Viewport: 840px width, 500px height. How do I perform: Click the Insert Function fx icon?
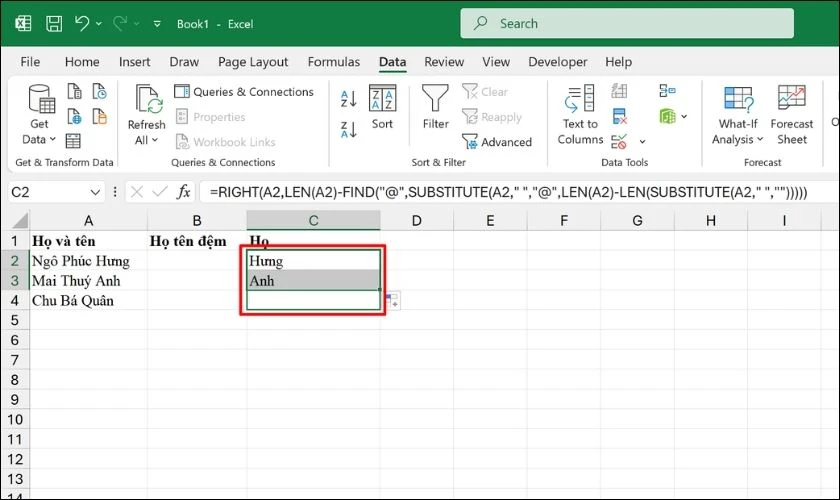coord(184,191)
